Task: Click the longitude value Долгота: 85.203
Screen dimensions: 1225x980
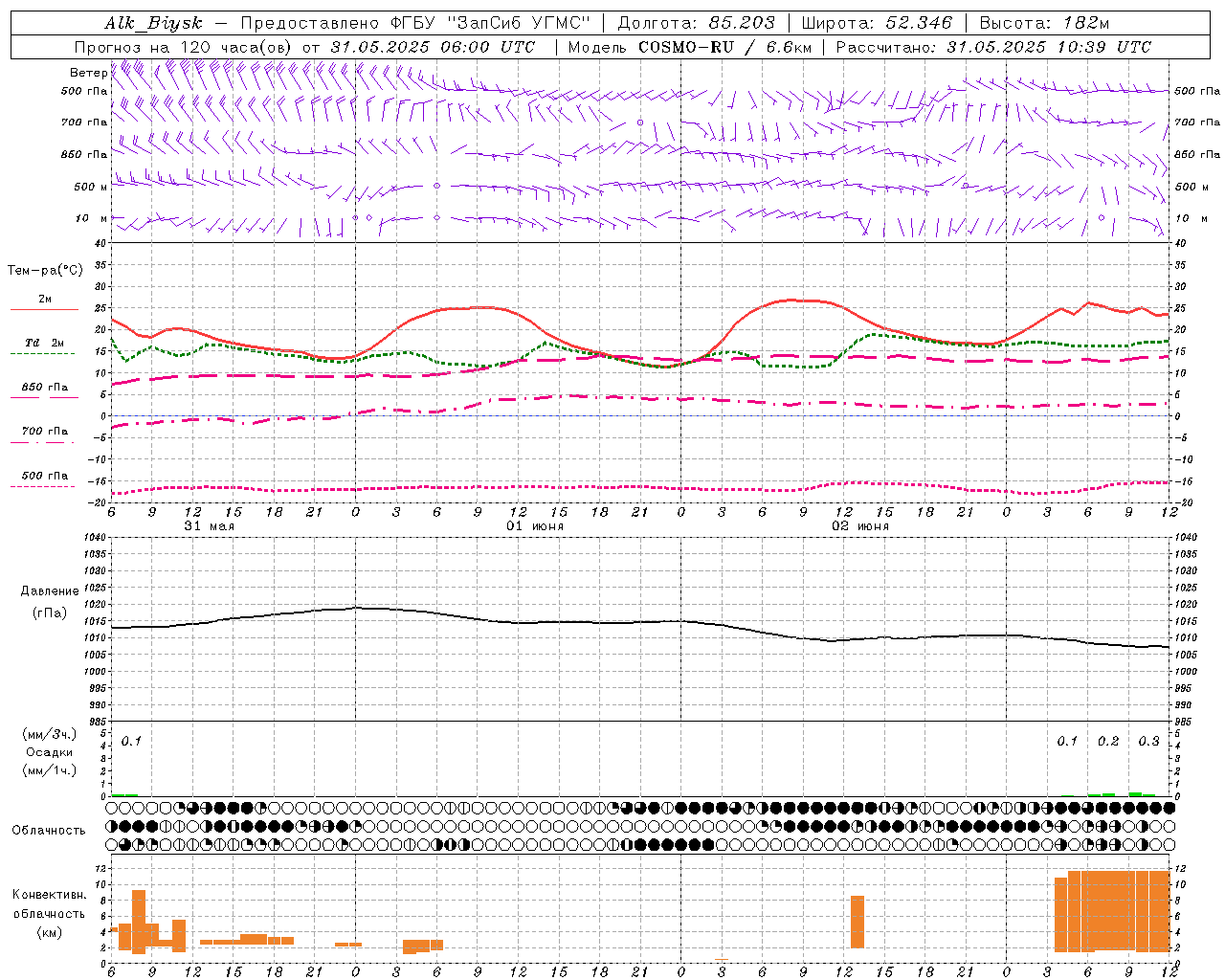Action: tap(697, 23)
